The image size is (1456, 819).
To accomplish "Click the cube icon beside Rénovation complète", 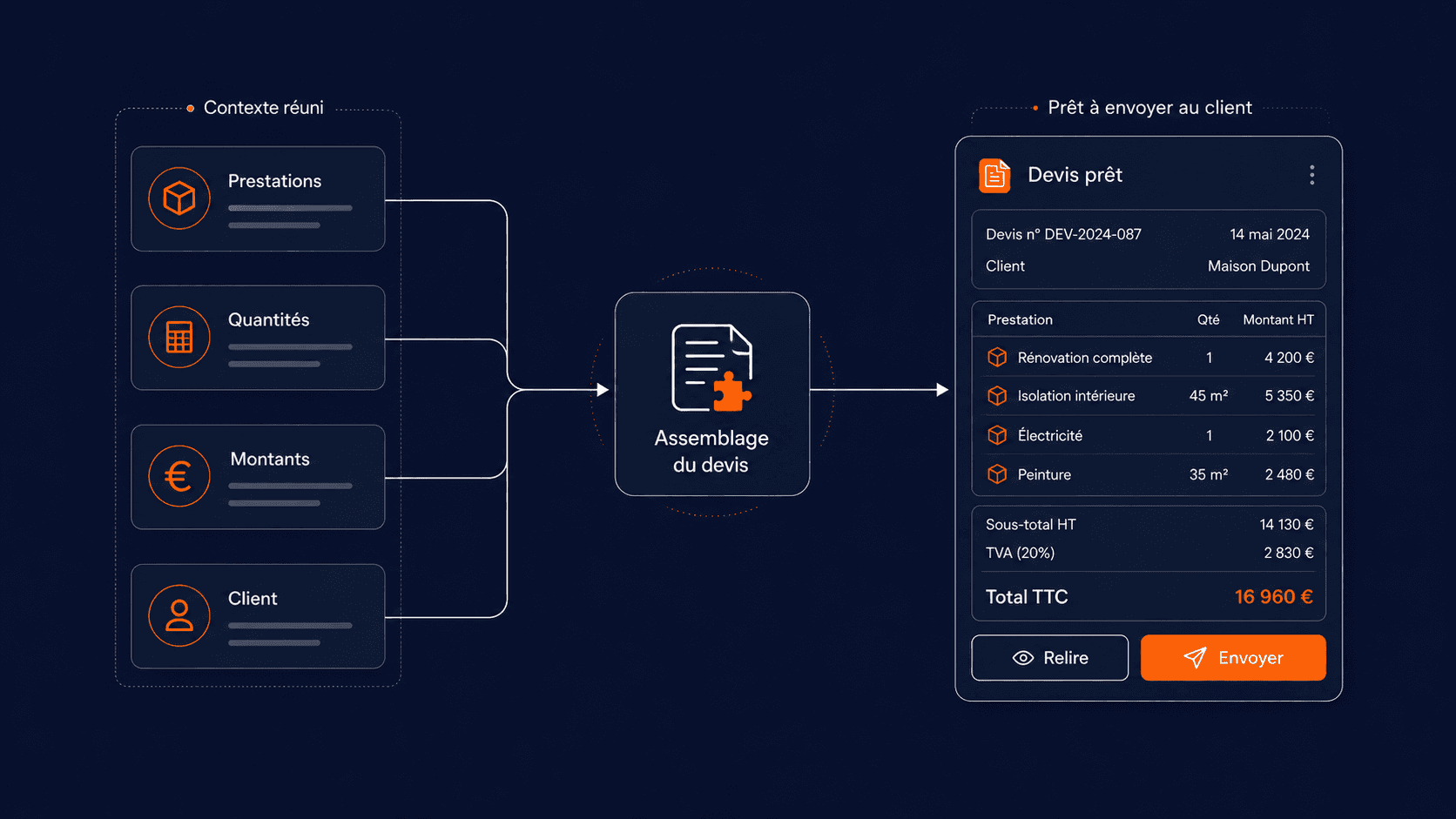I will (x=997, y=358).
